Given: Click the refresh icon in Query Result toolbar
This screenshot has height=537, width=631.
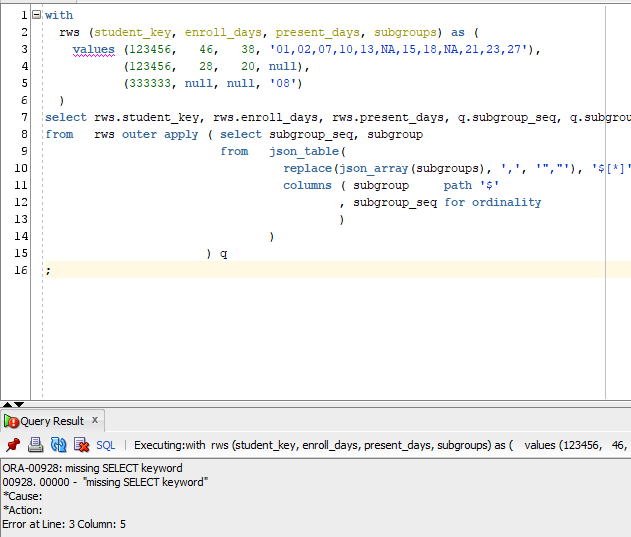Looking at the screenshot, I should (x=58, y=445).
